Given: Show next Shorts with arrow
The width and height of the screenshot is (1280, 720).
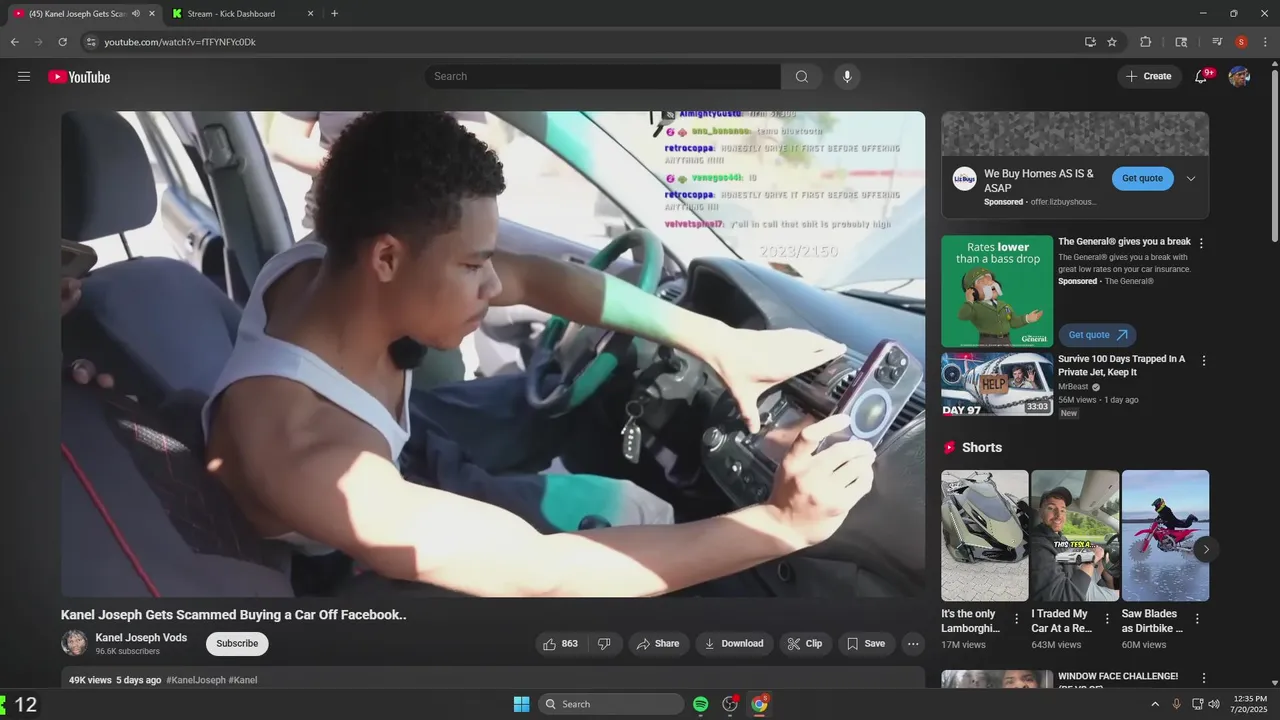Looking at the screenshot, I should pyautogui.click(x=1206, y=549).
